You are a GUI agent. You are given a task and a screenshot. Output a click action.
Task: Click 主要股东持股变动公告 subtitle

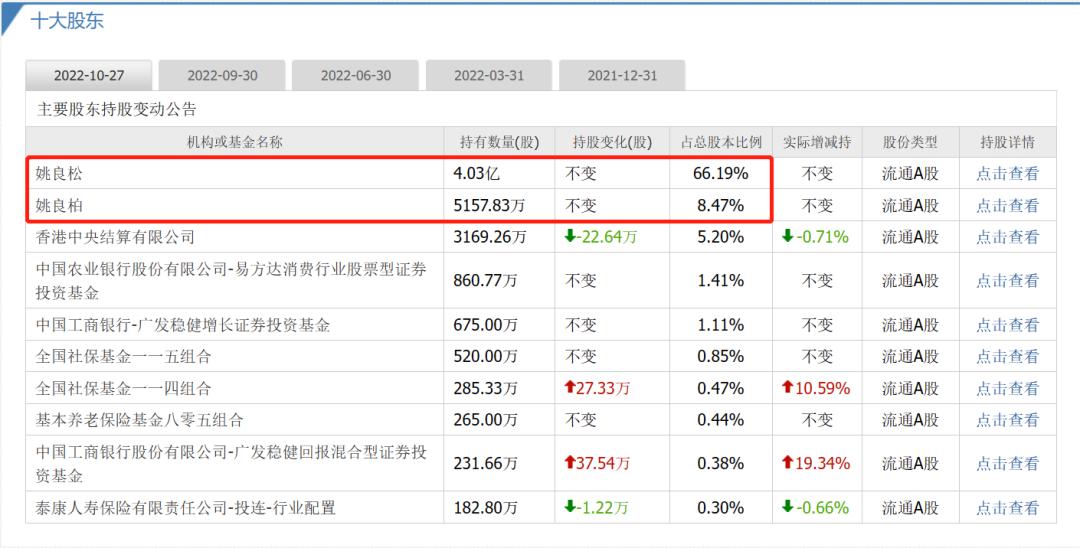tap(116, 109)
